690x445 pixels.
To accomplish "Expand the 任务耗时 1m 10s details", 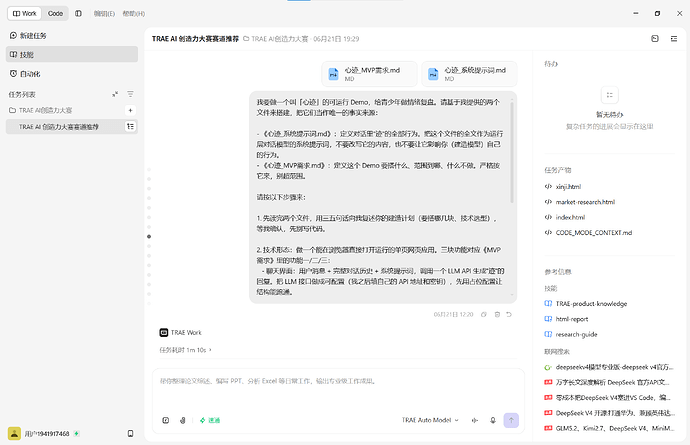I will click(x=186, y=350).
